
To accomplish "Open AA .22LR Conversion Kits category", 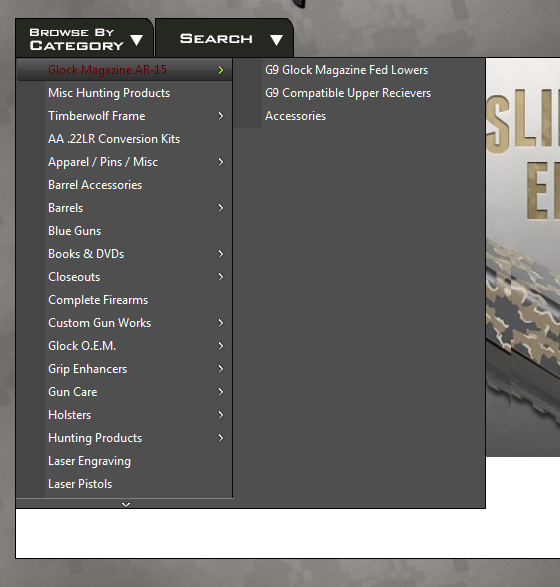I will 124,139.
